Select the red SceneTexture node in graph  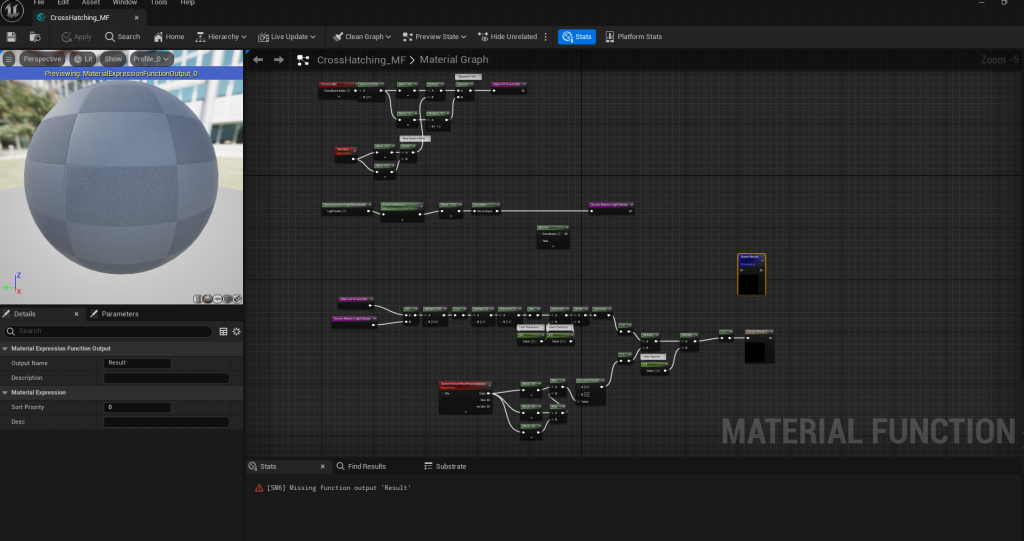466,398
